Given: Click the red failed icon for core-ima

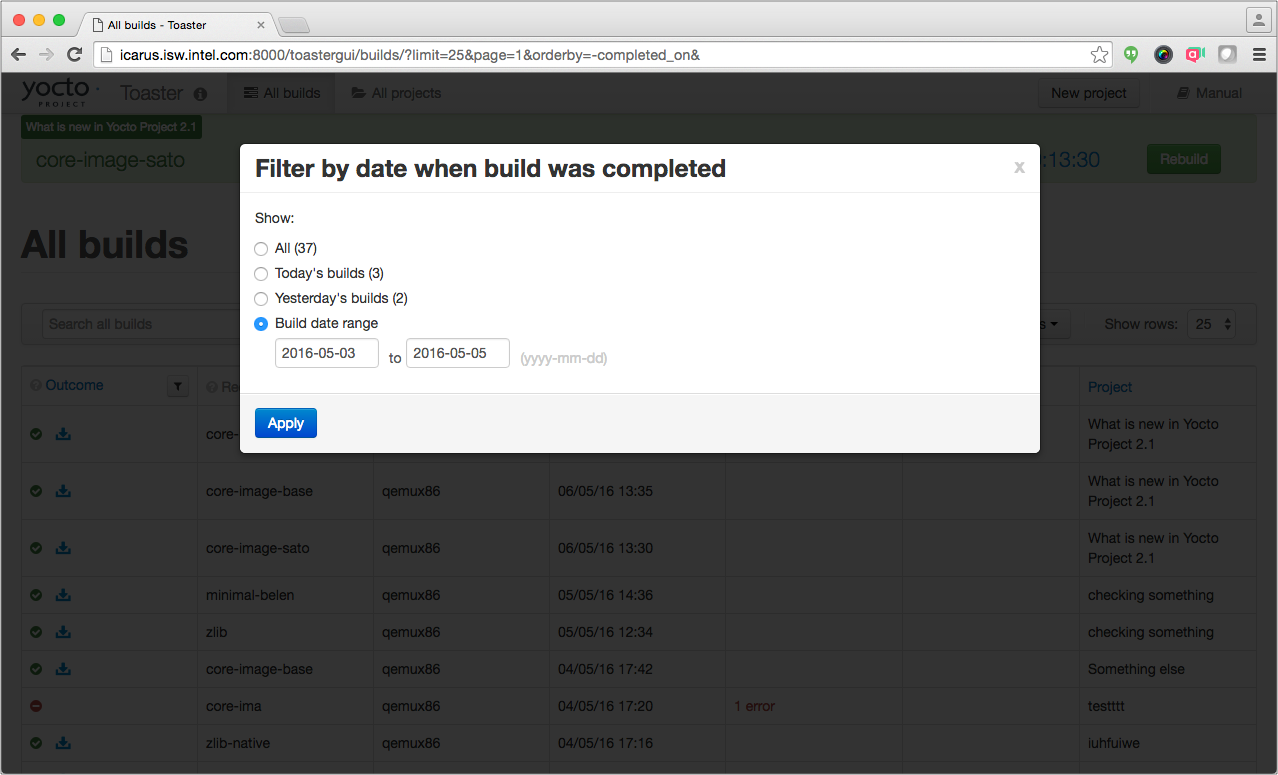Looking at the screenshot, I should point(36,706).
